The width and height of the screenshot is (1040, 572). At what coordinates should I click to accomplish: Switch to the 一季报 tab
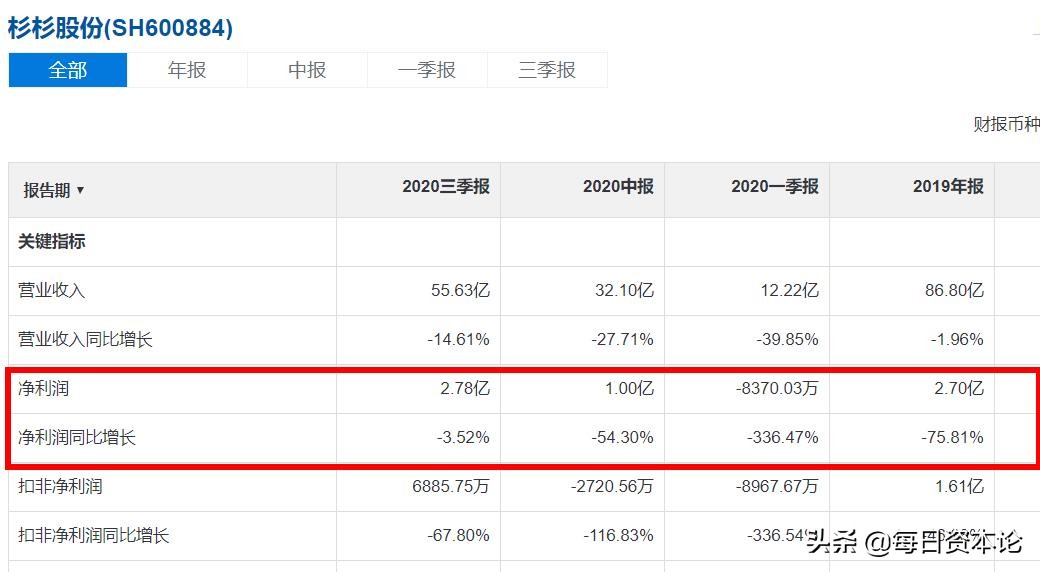click(427, 70)
